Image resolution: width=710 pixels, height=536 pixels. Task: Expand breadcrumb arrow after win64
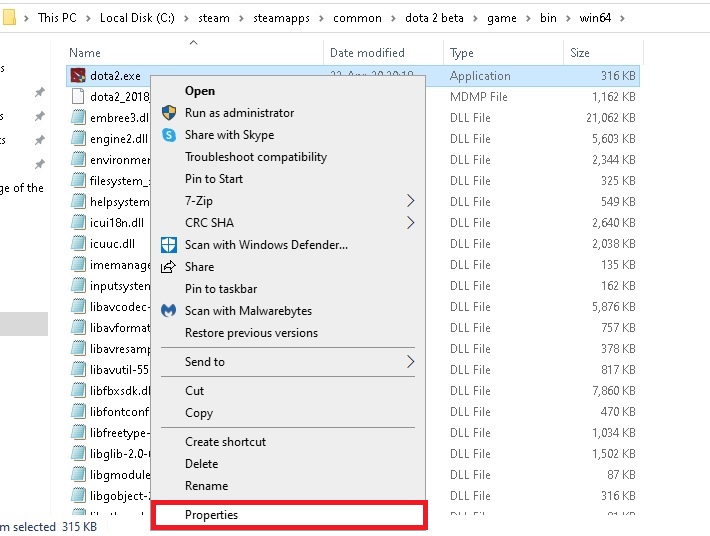tap(623, 18)
